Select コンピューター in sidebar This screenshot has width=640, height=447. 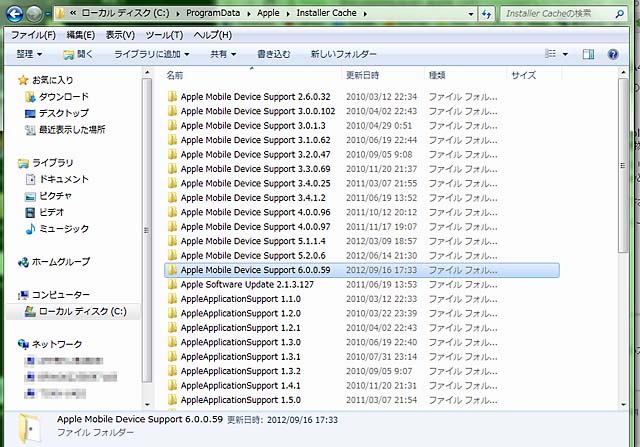[x=54, y=295]
